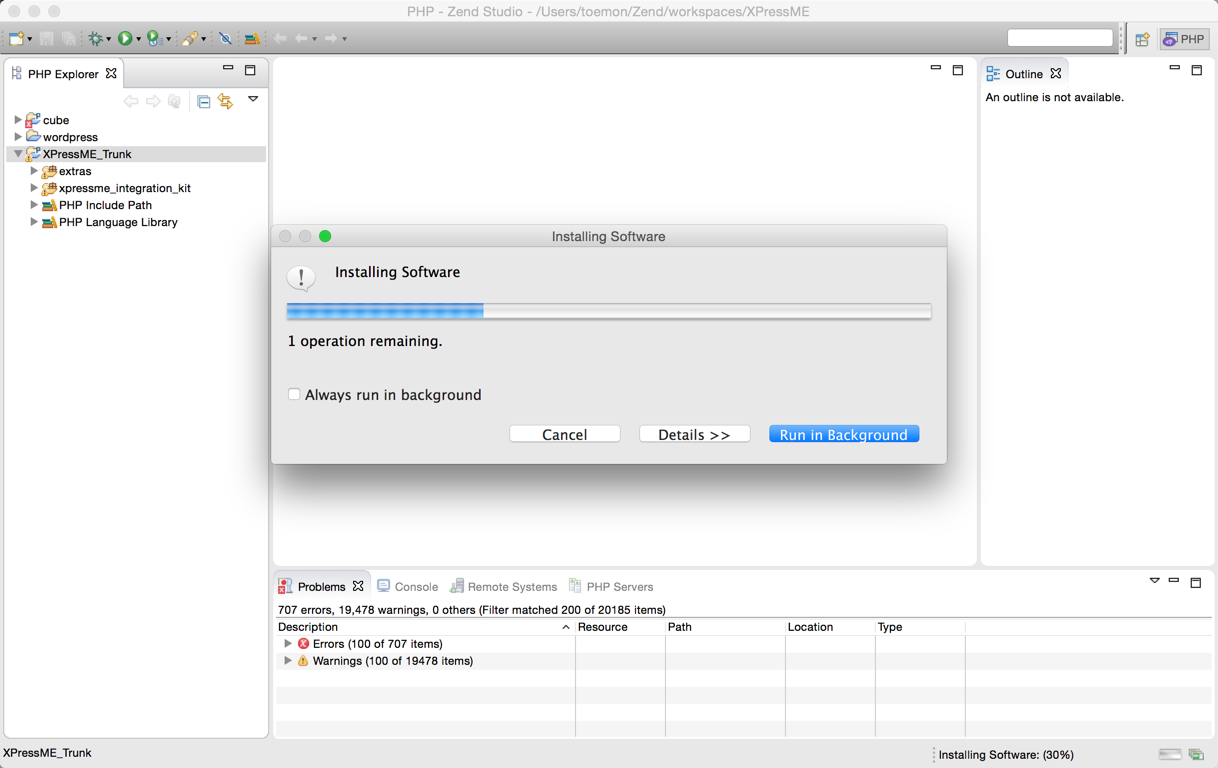Expand the PHP Language Library node
1218x768 pixels.
[34, 222]
